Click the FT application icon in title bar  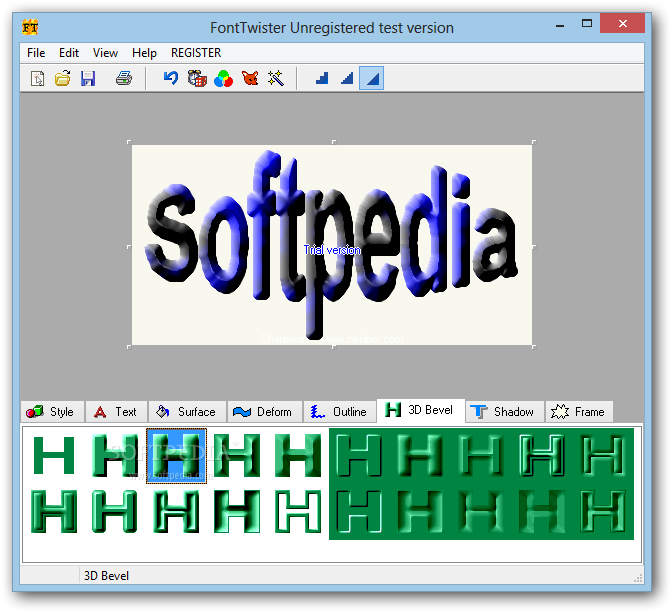tap(30, 27)
